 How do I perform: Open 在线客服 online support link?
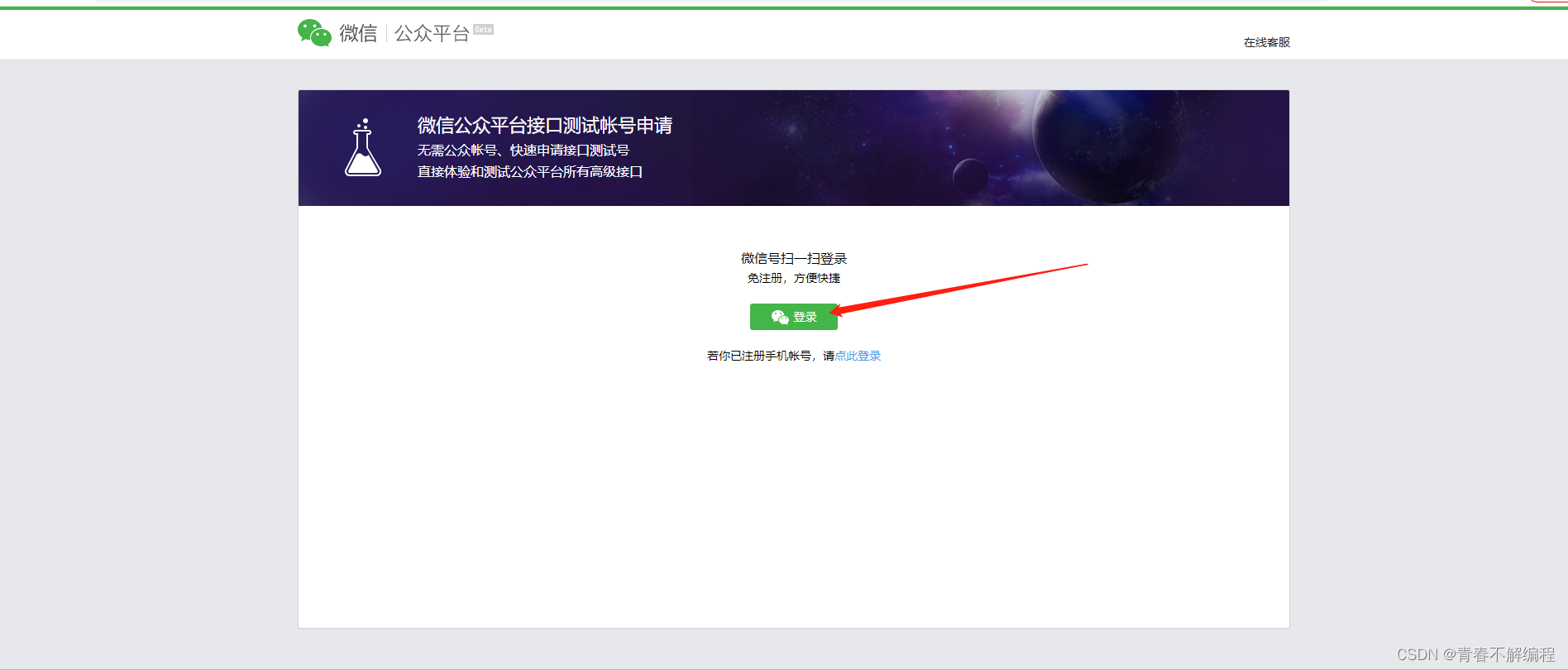click(x=1267, y=42)
